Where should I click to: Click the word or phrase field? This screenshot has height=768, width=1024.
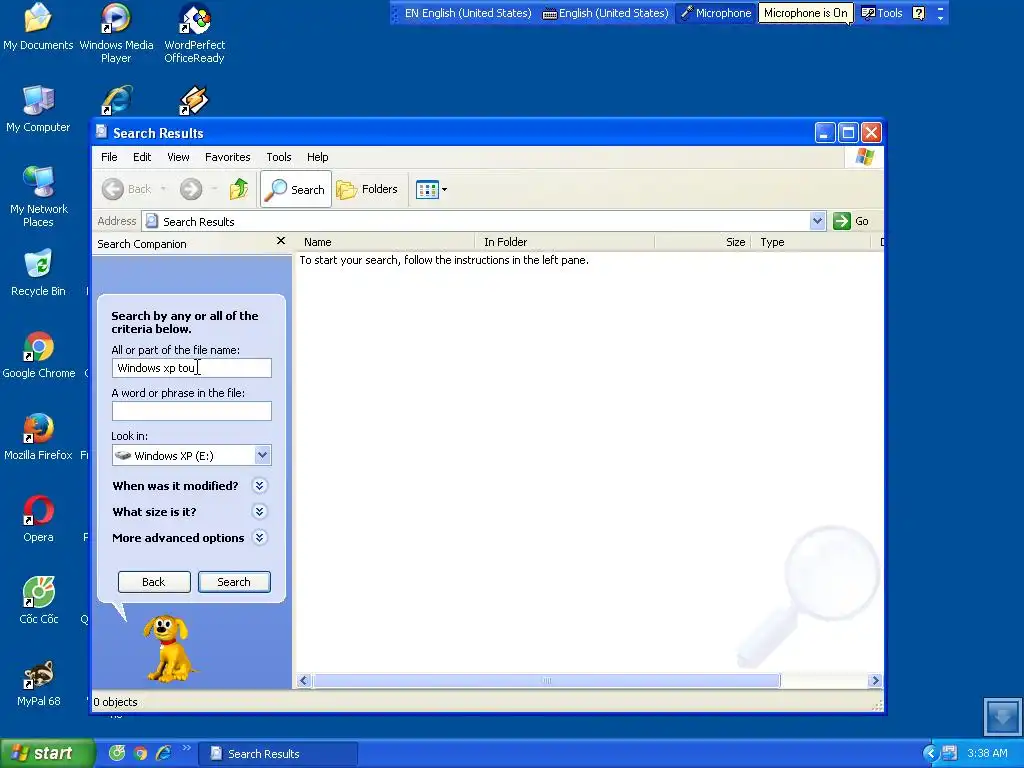[191, 411]
